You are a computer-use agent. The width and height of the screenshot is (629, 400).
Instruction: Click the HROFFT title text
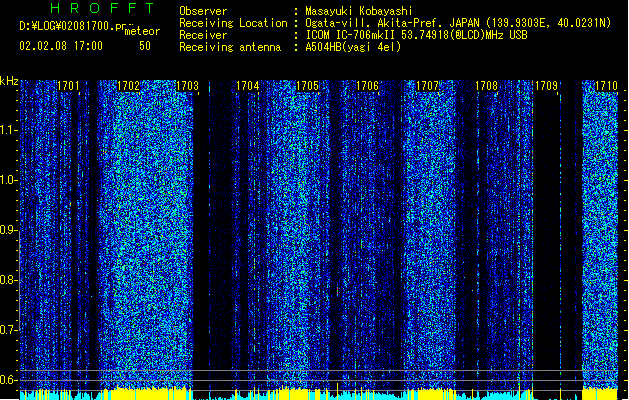pyautogui.click(x=103, y=8)
